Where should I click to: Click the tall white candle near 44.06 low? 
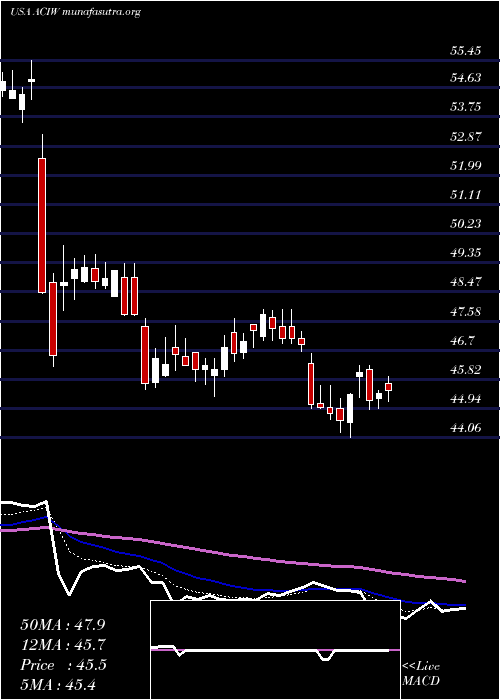point(350,408)
